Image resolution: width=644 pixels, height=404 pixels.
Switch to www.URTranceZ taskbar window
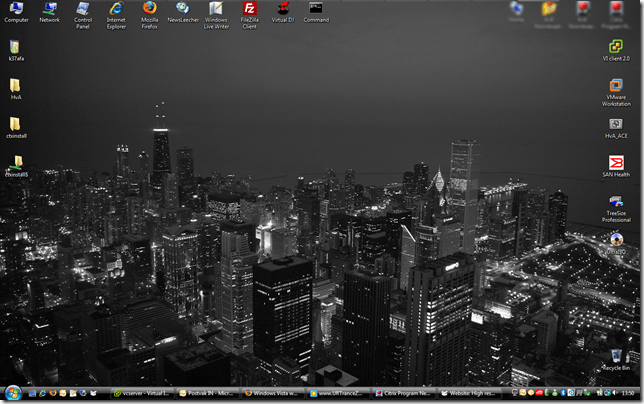pyautogui.click(x=338, y=393)
